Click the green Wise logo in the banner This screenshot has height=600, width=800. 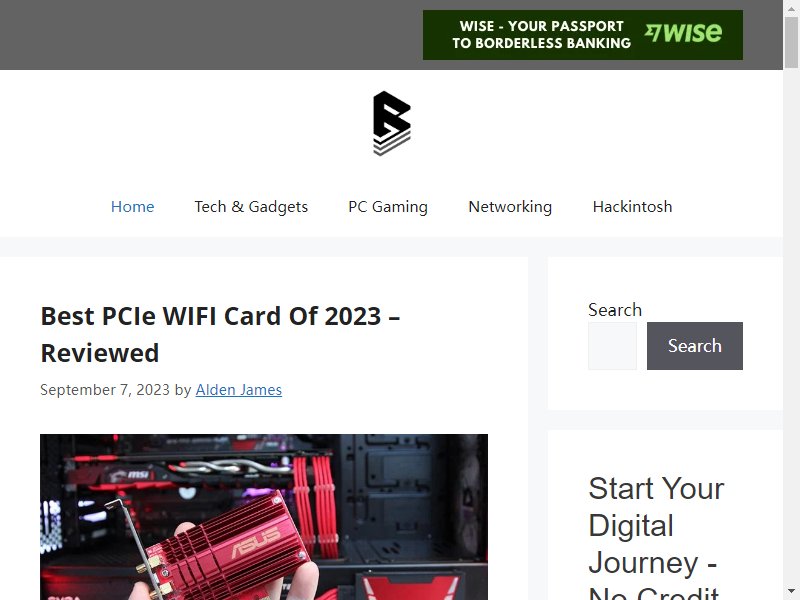click(683, 33)
